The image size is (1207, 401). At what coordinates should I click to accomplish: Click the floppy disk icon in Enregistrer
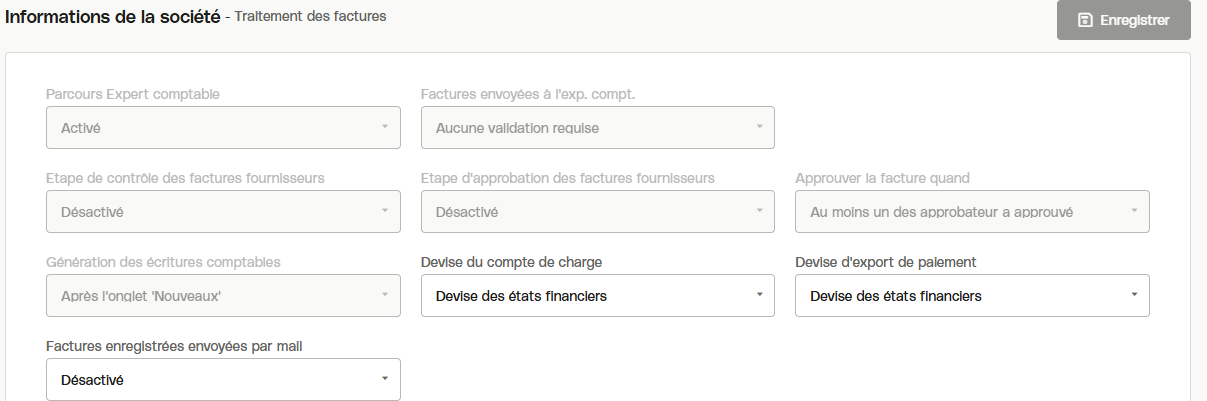pos(1084,20)
